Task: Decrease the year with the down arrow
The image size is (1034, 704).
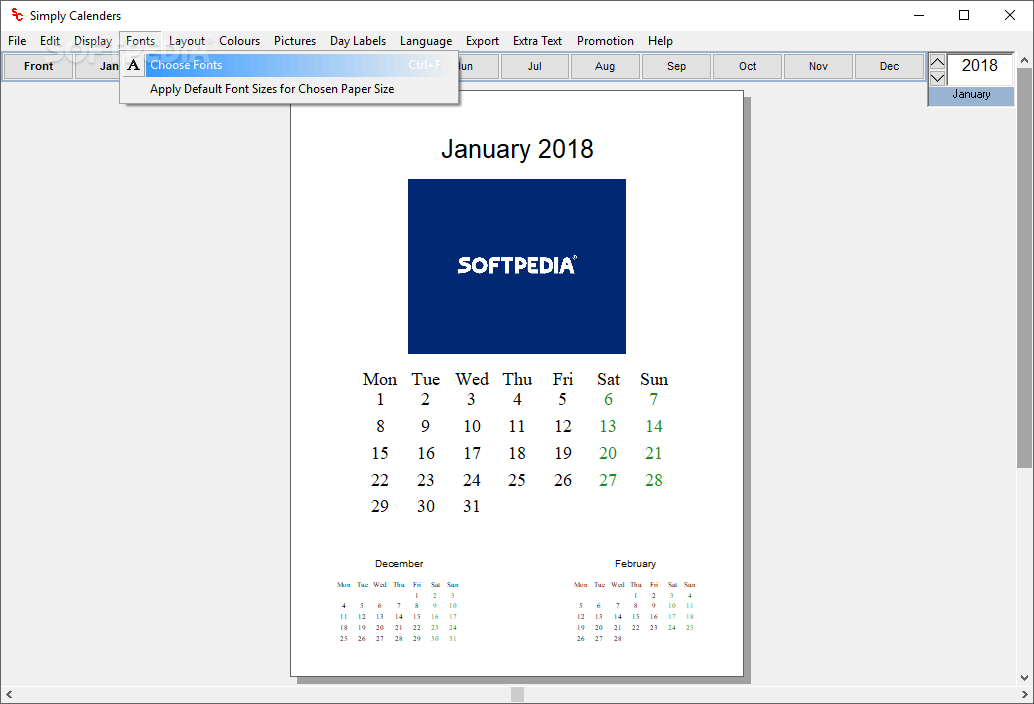Action: 937,78
